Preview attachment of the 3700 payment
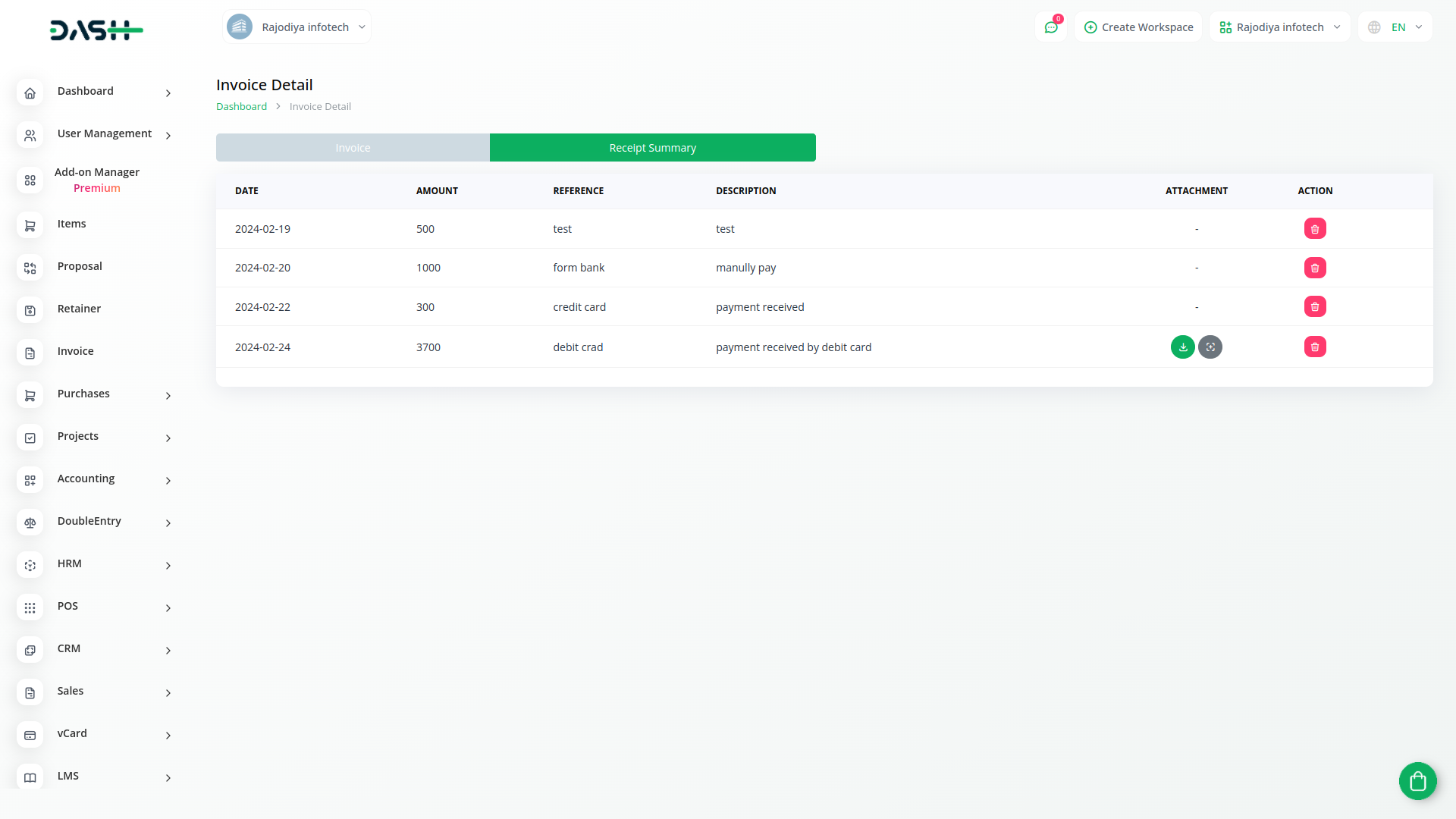 [1210, 347]
